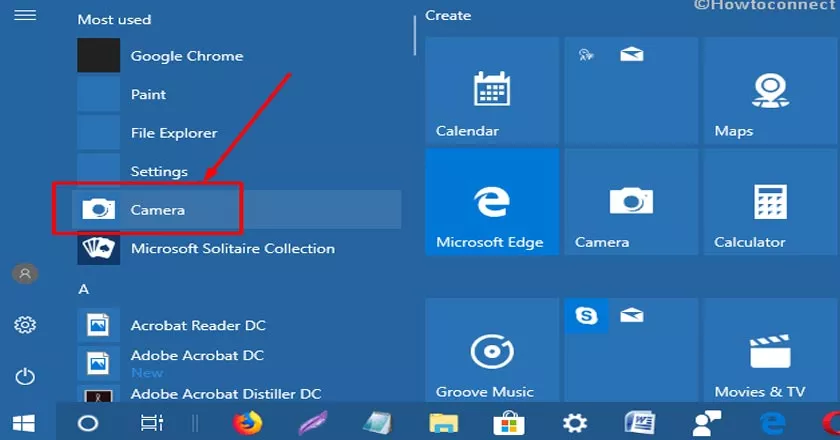Click the Windows Start button
Viewport: 840px width, 440px height.
pyautogui.click(x=24, y=423)
